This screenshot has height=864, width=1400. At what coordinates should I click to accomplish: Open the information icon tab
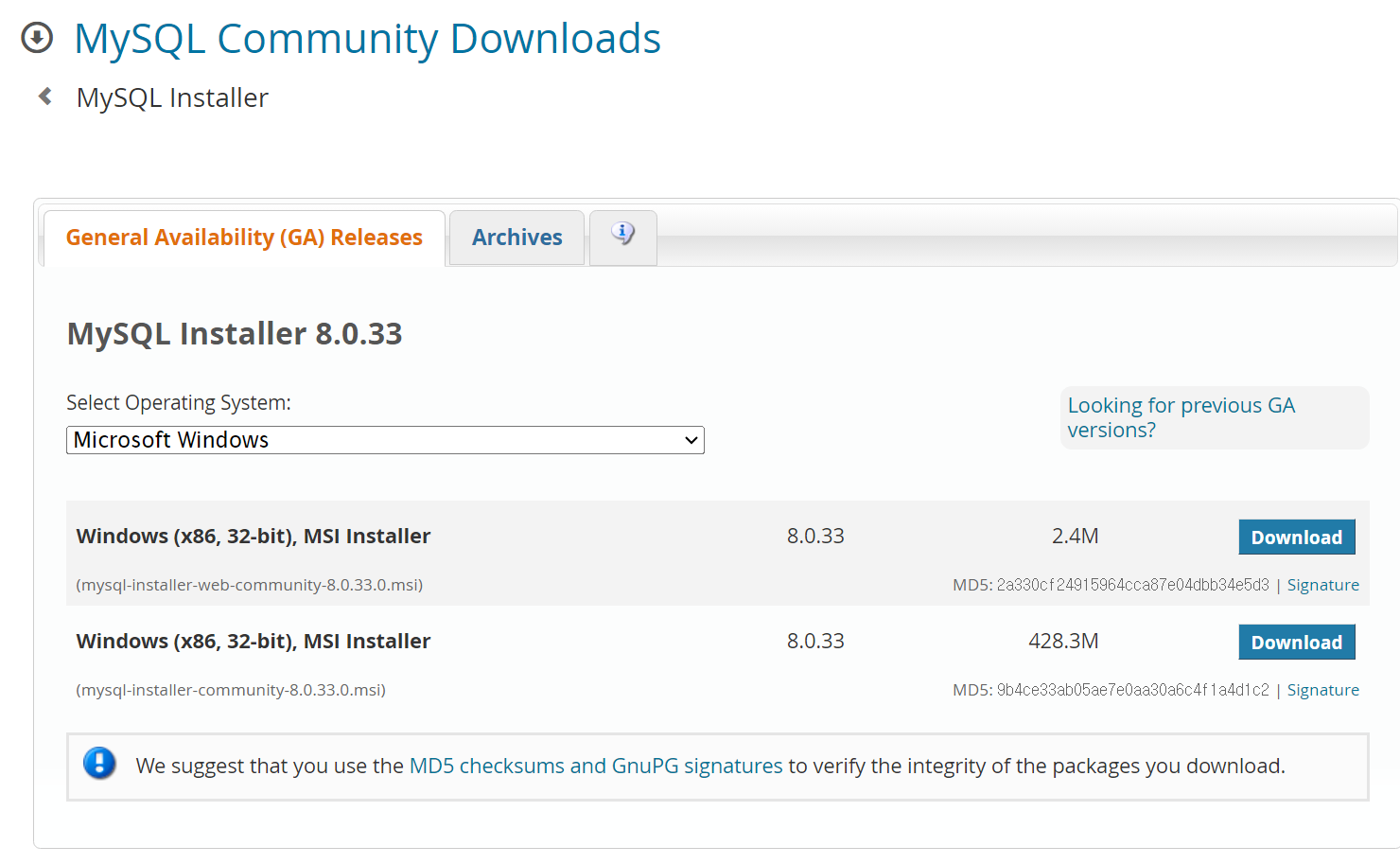(622, 237)
